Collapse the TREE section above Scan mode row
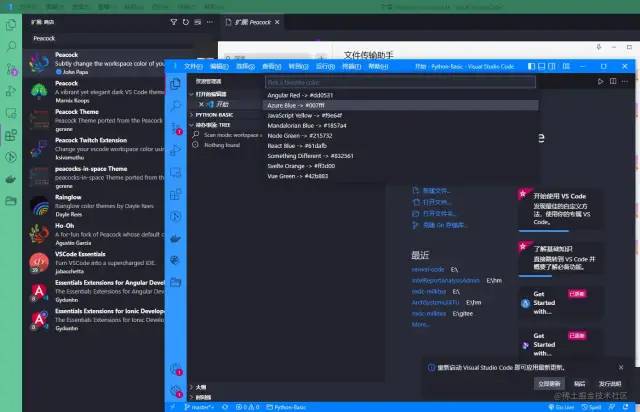The width and height of the screenshot is (640, 412). (212, 125)
